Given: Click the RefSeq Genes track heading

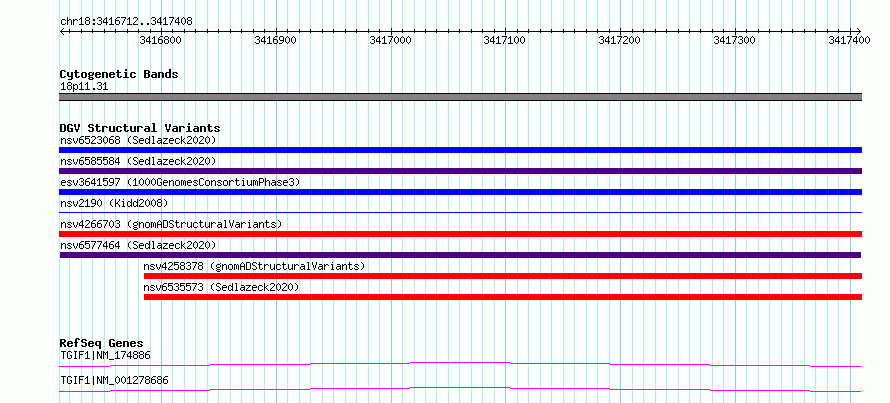Looking at the screenshot, I should click(x=102, y=343).
